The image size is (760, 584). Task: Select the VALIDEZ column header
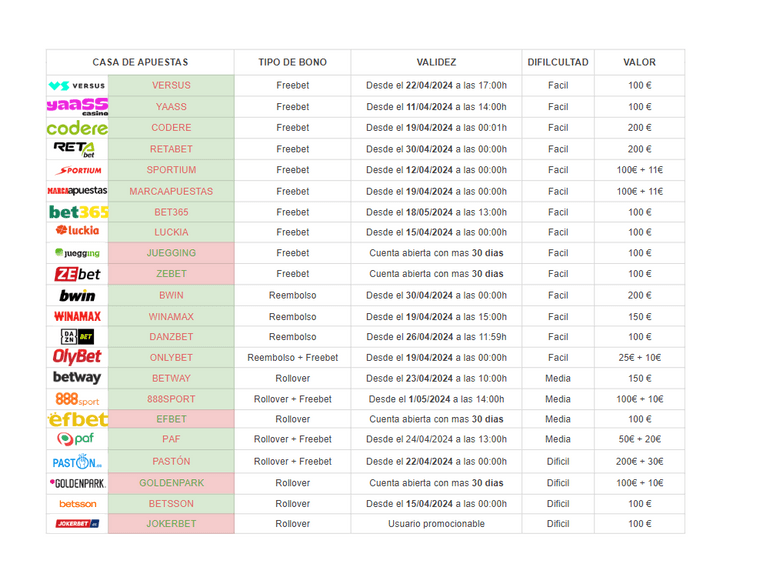coord(436,62)
